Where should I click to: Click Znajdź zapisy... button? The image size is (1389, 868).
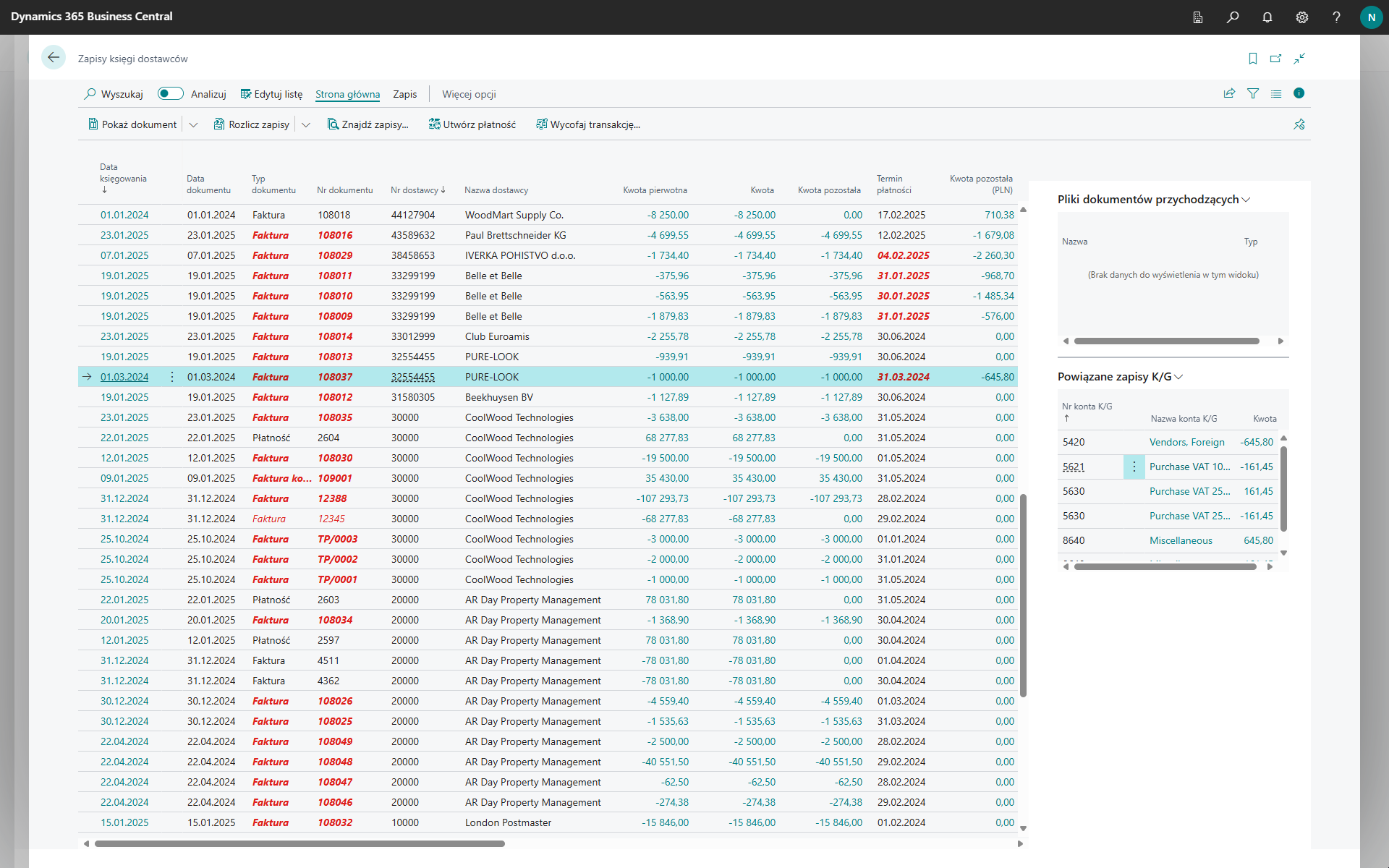(368, 124)
